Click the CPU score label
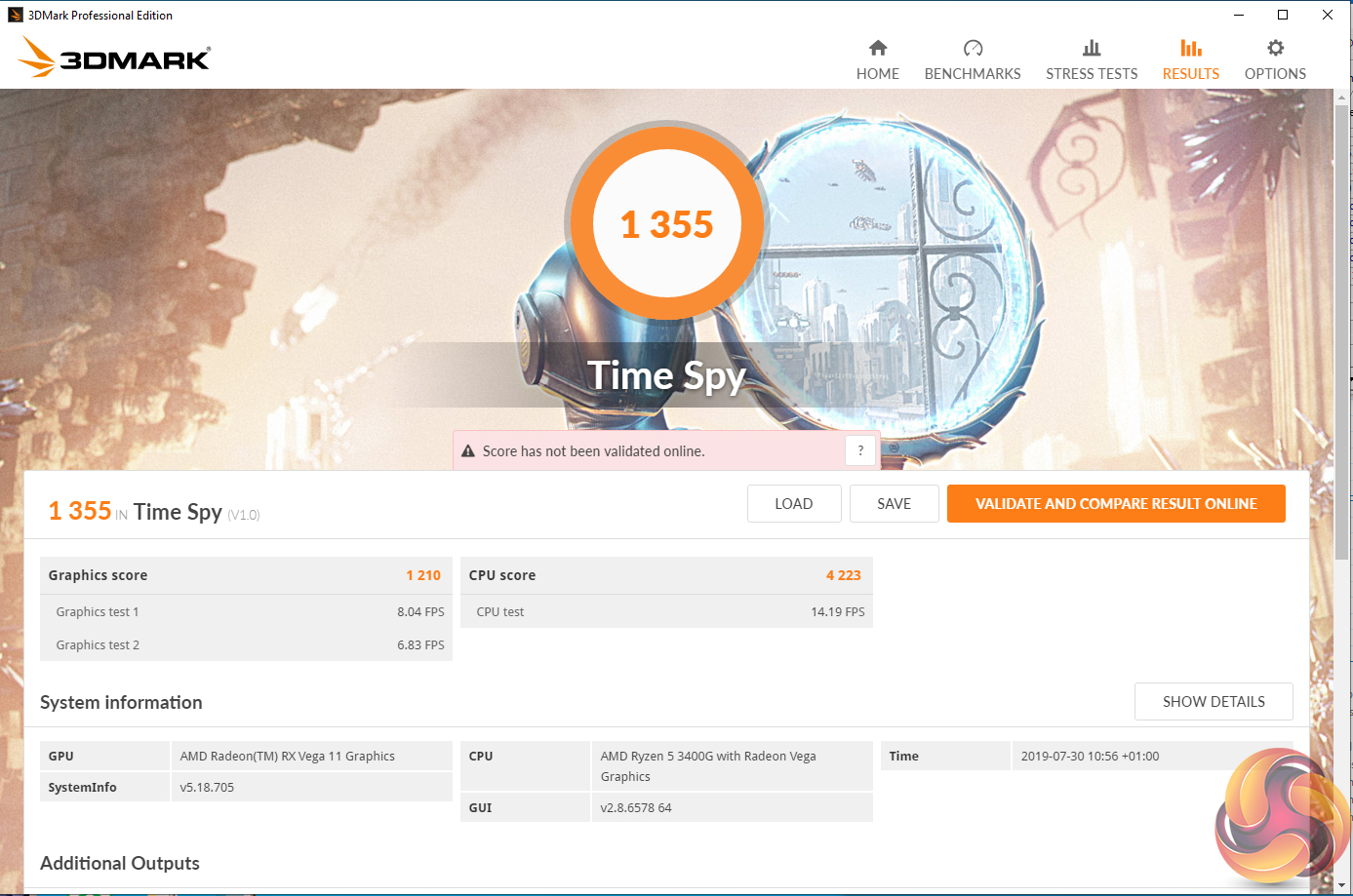The height and width of the screenshot is (896, 1353). (502, 575)
